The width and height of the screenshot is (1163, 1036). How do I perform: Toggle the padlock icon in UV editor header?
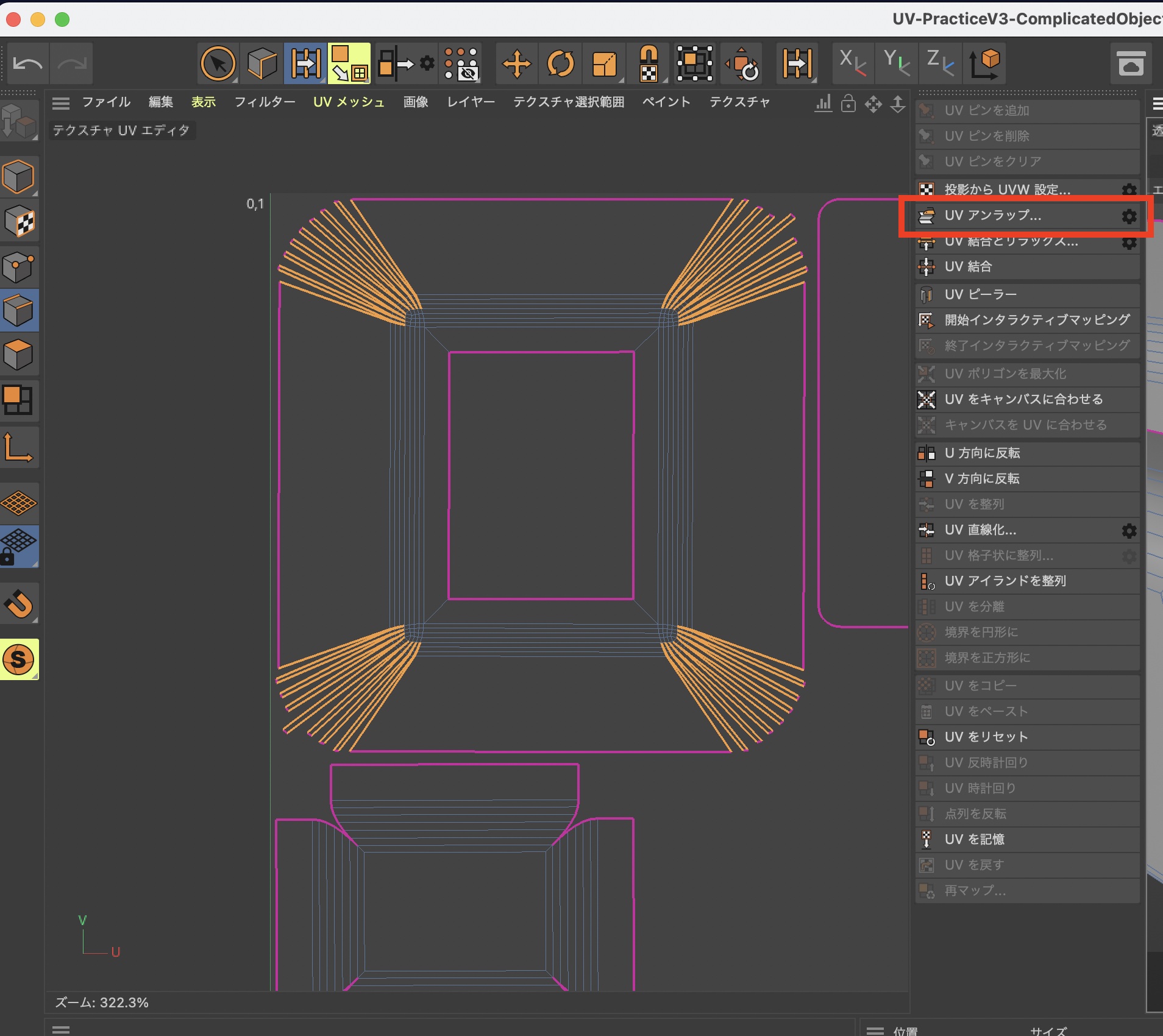click(x=848, y=104)
